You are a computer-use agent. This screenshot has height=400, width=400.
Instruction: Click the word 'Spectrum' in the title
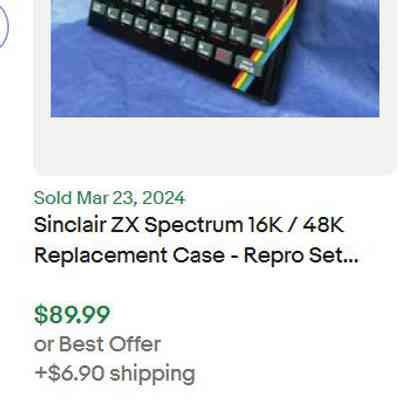coord(194,226)
